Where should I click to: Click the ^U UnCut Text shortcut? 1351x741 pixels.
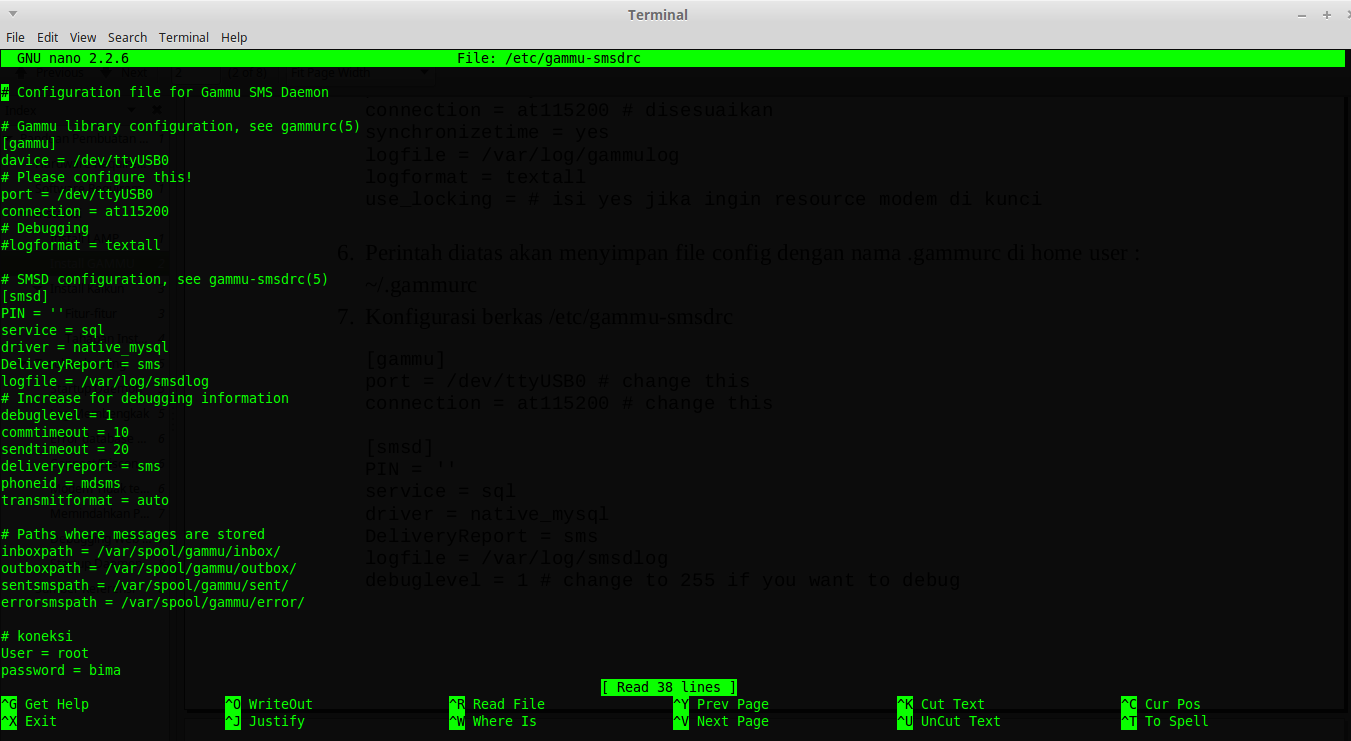coord(949,721)
